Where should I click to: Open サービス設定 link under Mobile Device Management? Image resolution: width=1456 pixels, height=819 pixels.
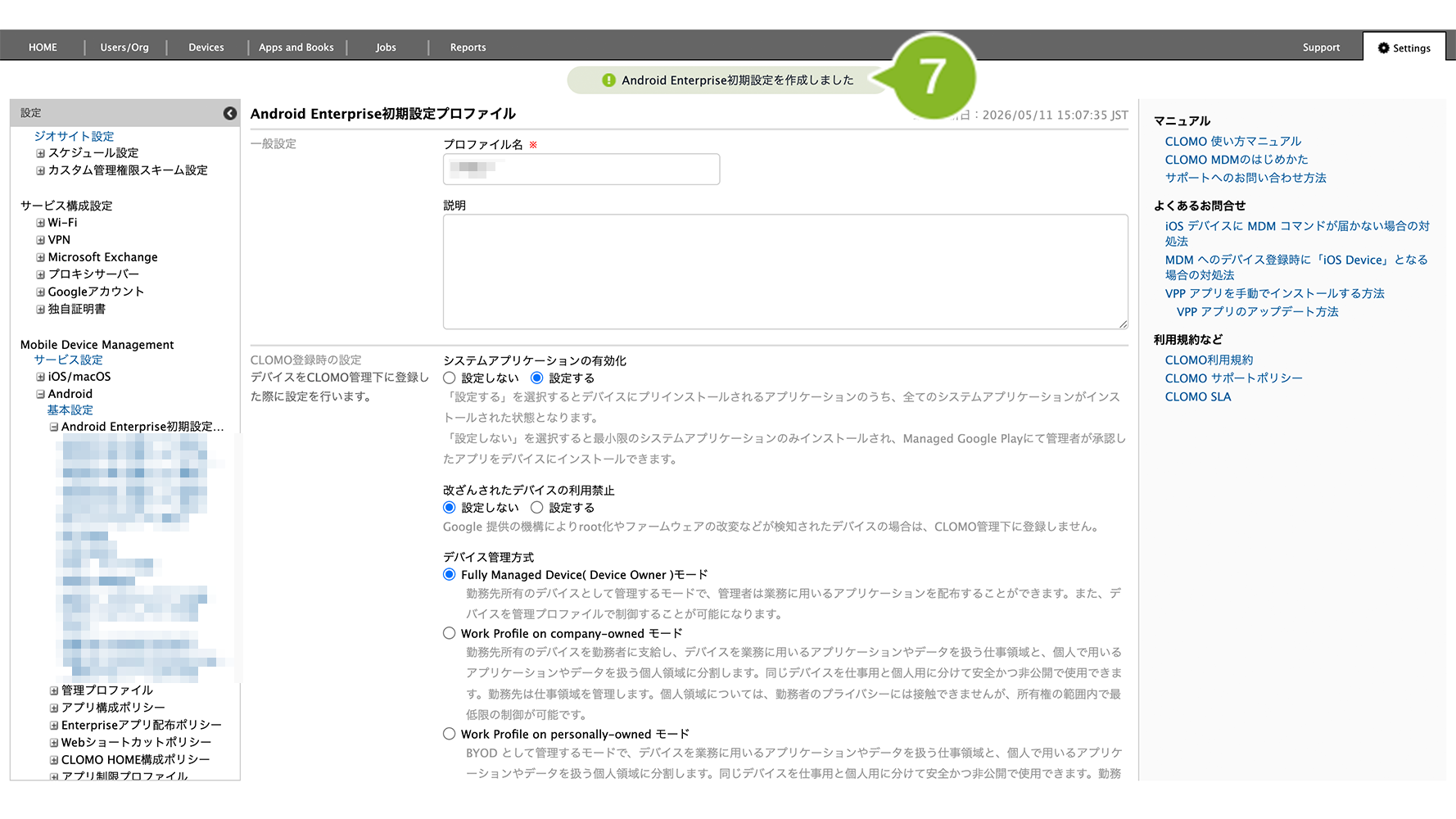pyautogui.click(x=68, y=360)
